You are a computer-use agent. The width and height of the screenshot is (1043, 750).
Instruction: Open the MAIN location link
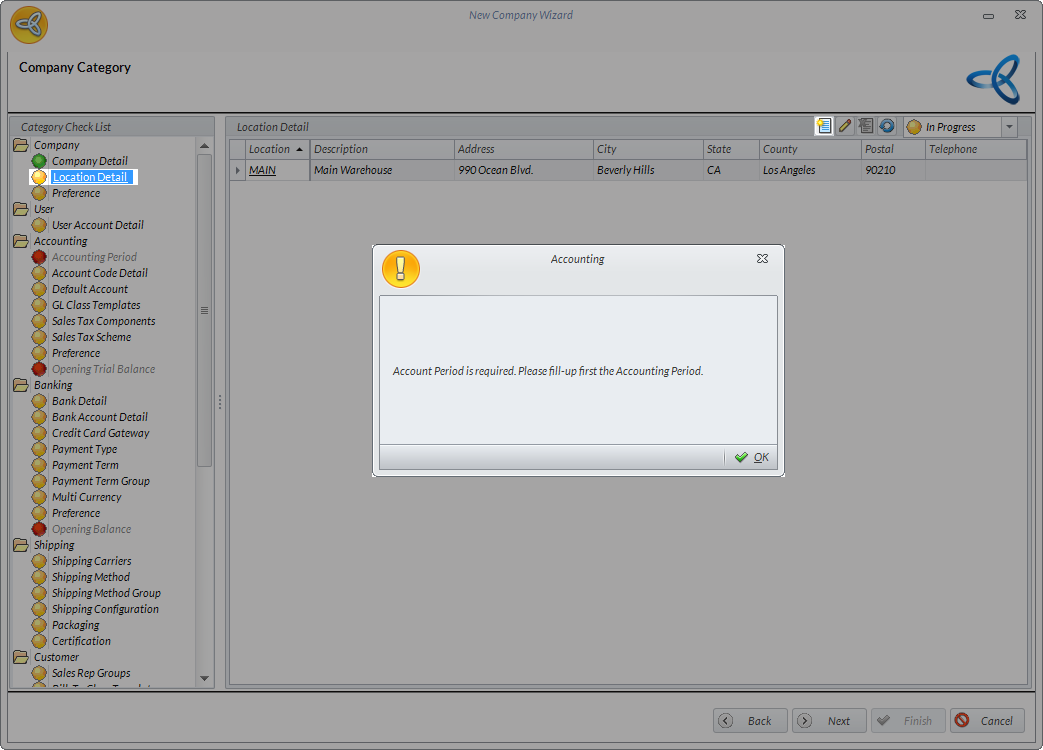262,170
